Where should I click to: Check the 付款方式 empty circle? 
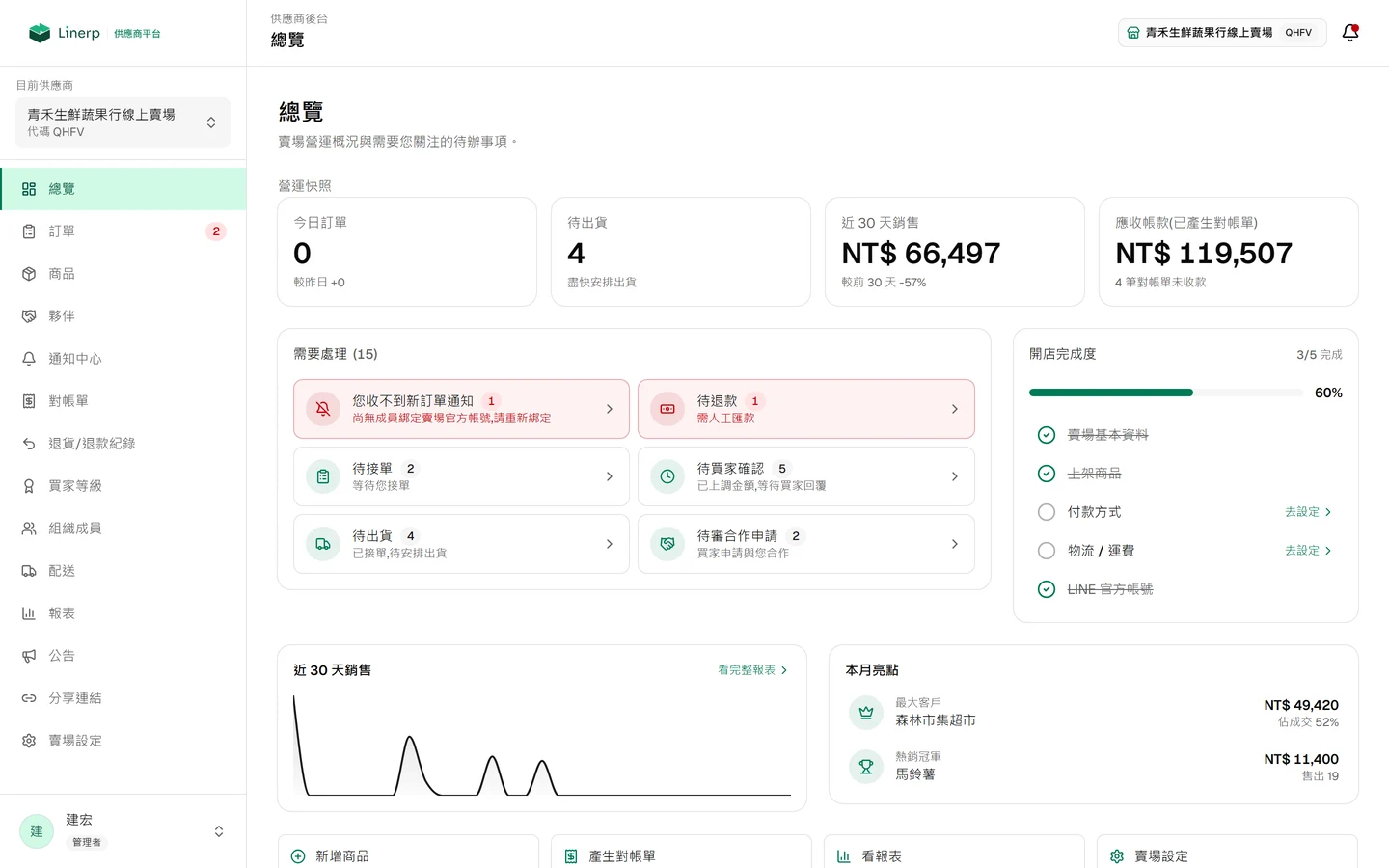coord(1047,512)
